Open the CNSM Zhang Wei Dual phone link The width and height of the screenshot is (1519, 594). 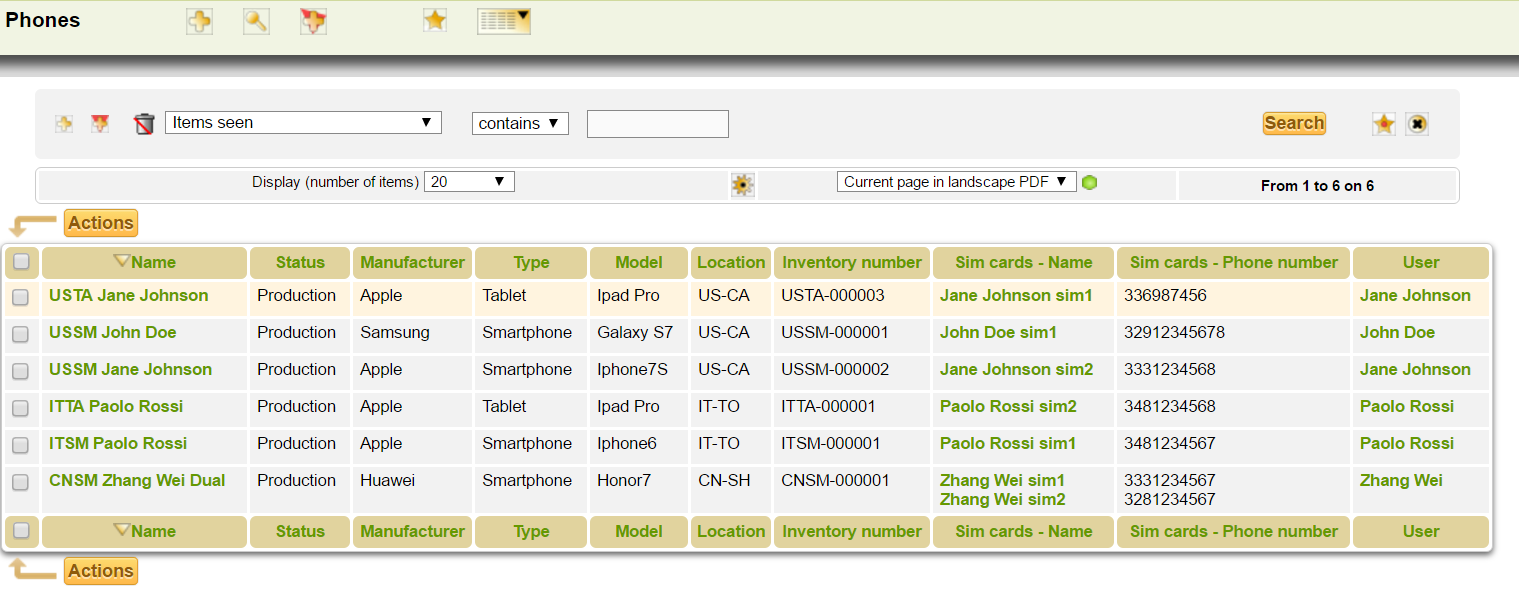point(137,481)
